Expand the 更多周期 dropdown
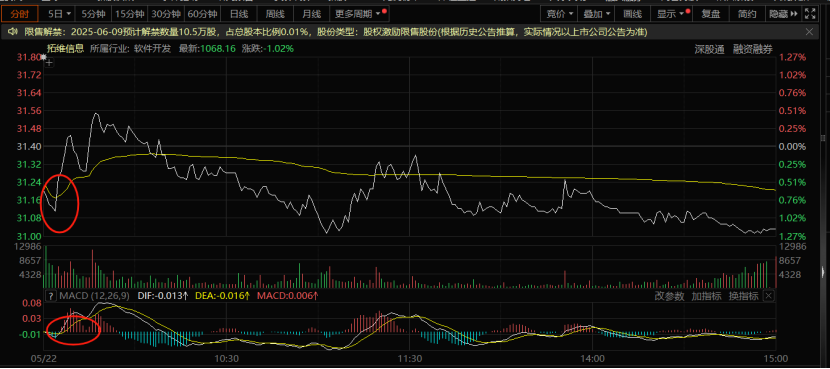The height and width of the screenshot is (369, 830). coord(360,14)
